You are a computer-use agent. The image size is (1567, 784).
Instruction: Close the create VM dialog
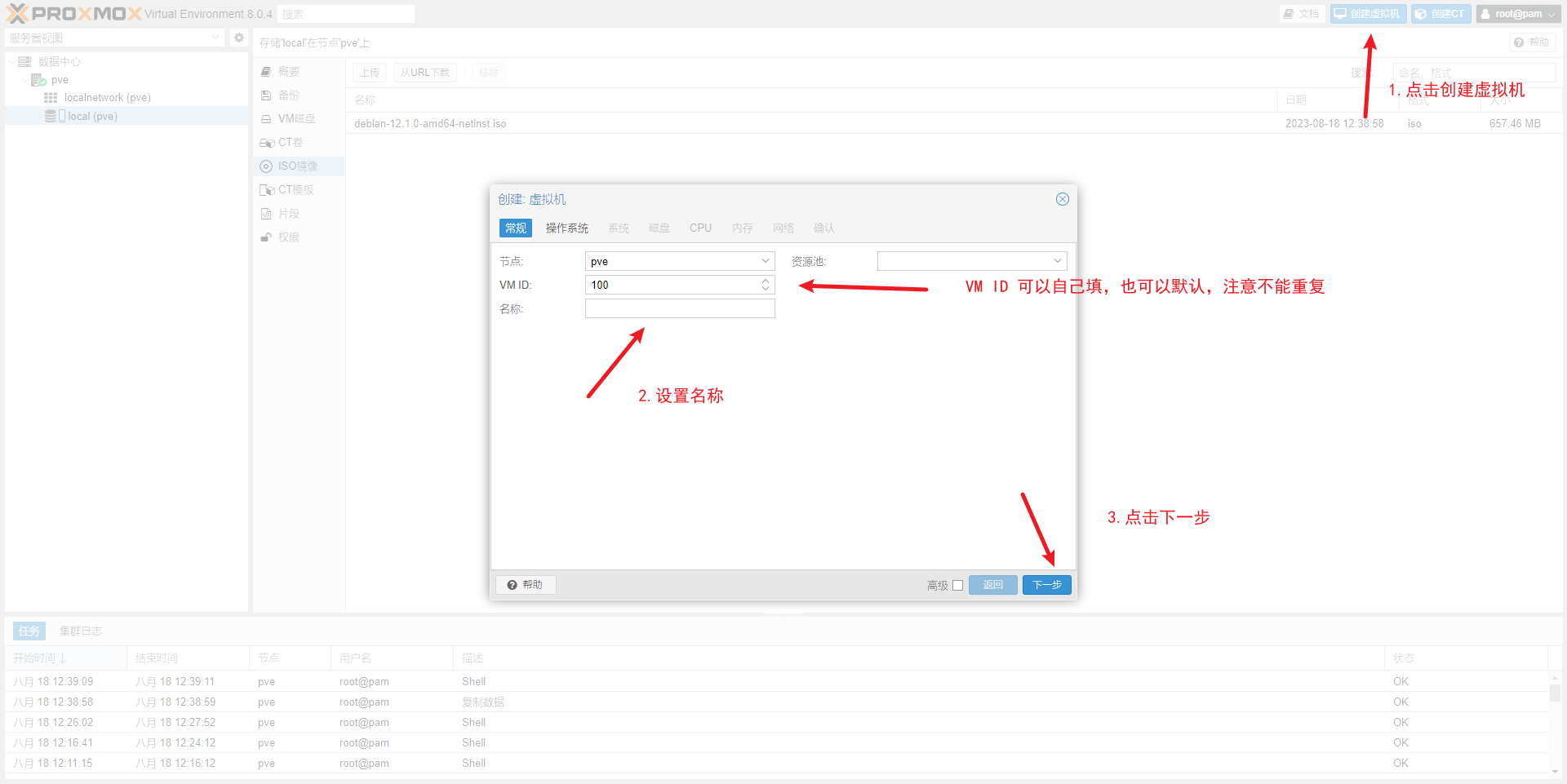click(x=1062, y=199)
